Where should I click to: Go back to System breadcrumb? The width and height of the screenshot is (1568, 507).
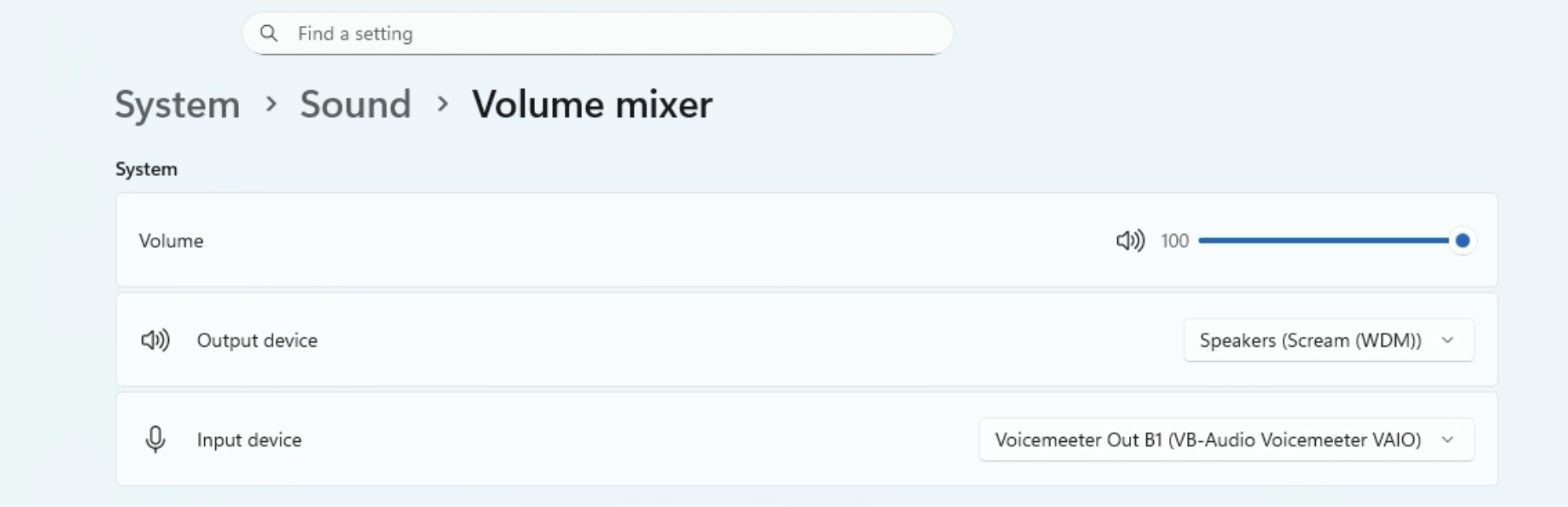(x=178, y=105)
